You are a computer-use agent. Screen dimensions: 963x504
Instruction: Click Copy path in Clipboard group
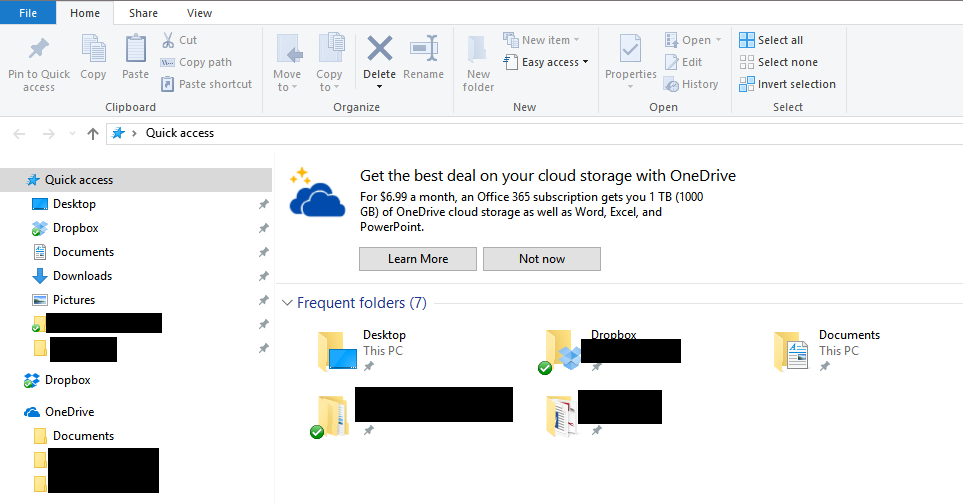pos(196,62)
